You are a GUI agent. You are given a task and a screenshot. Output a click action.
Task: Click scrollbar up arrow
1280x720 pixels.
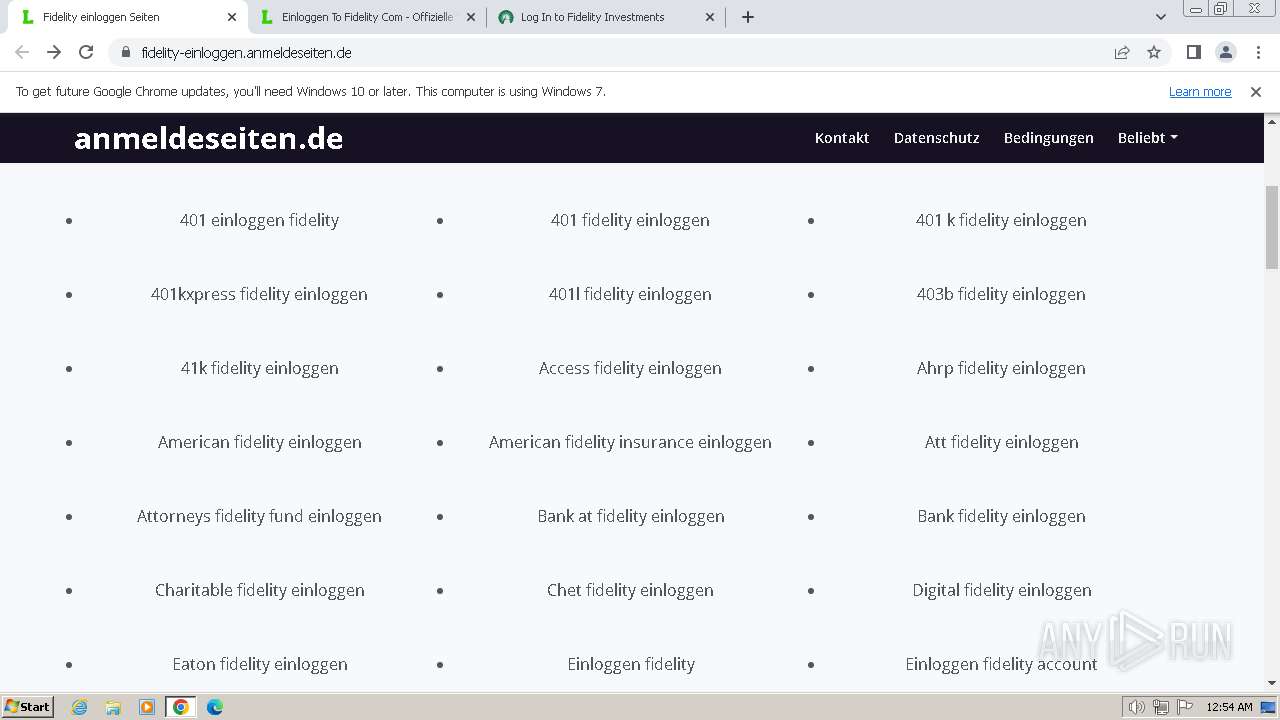click(1272, 120)
